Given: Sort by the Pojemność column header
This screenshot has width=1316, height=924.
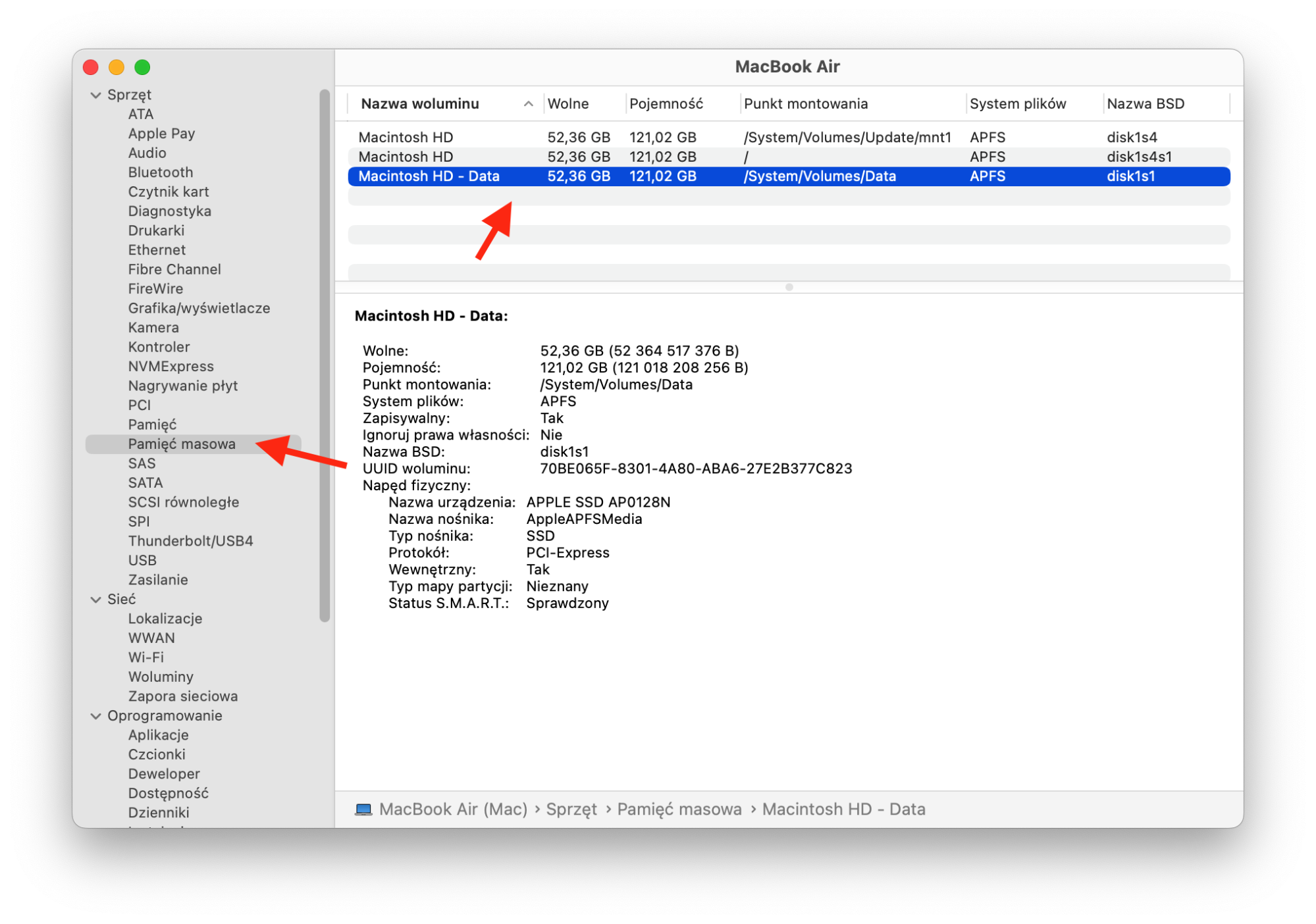Looking at the screenshot, I should pos(683,104).
